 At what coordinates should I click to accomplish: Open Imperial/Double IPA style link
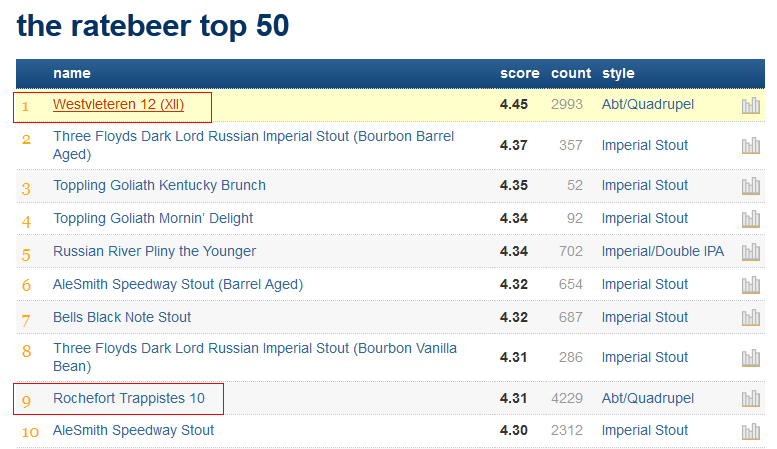click(x=663, y=251)
